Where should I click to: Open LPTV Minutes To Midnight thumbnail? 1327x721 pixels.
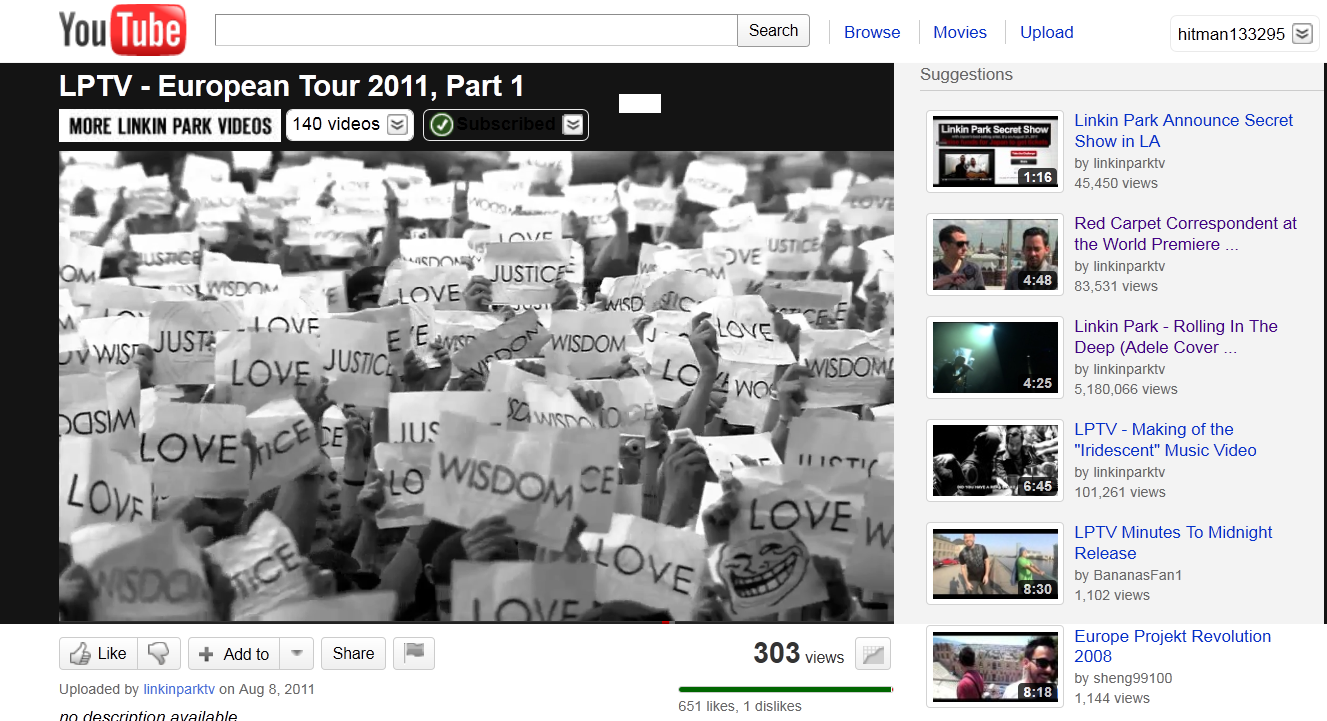pyautogui.click(x=995, y=563)
